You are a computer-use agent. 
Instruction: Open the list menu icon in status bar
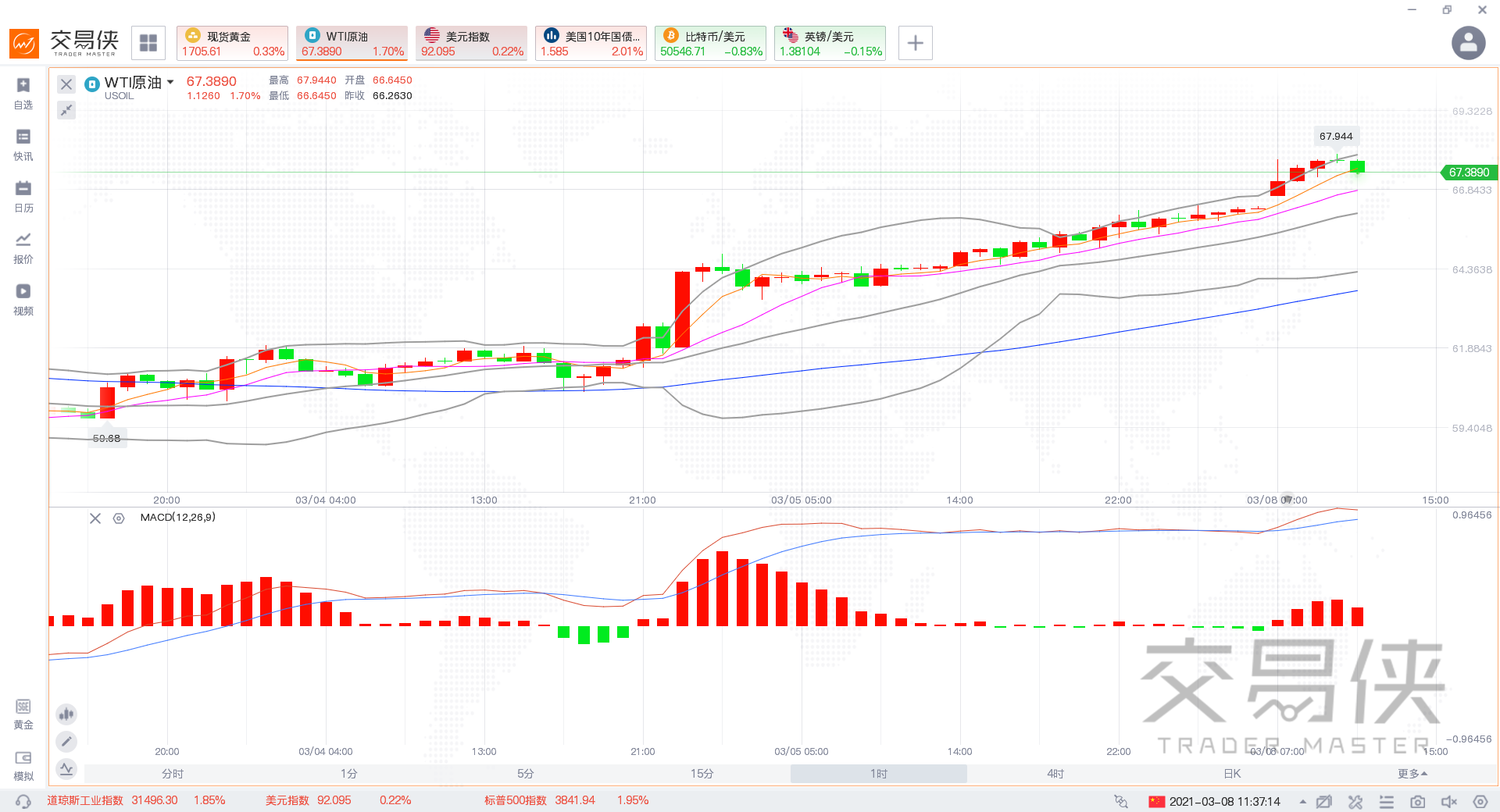[x=1386, y=802]
